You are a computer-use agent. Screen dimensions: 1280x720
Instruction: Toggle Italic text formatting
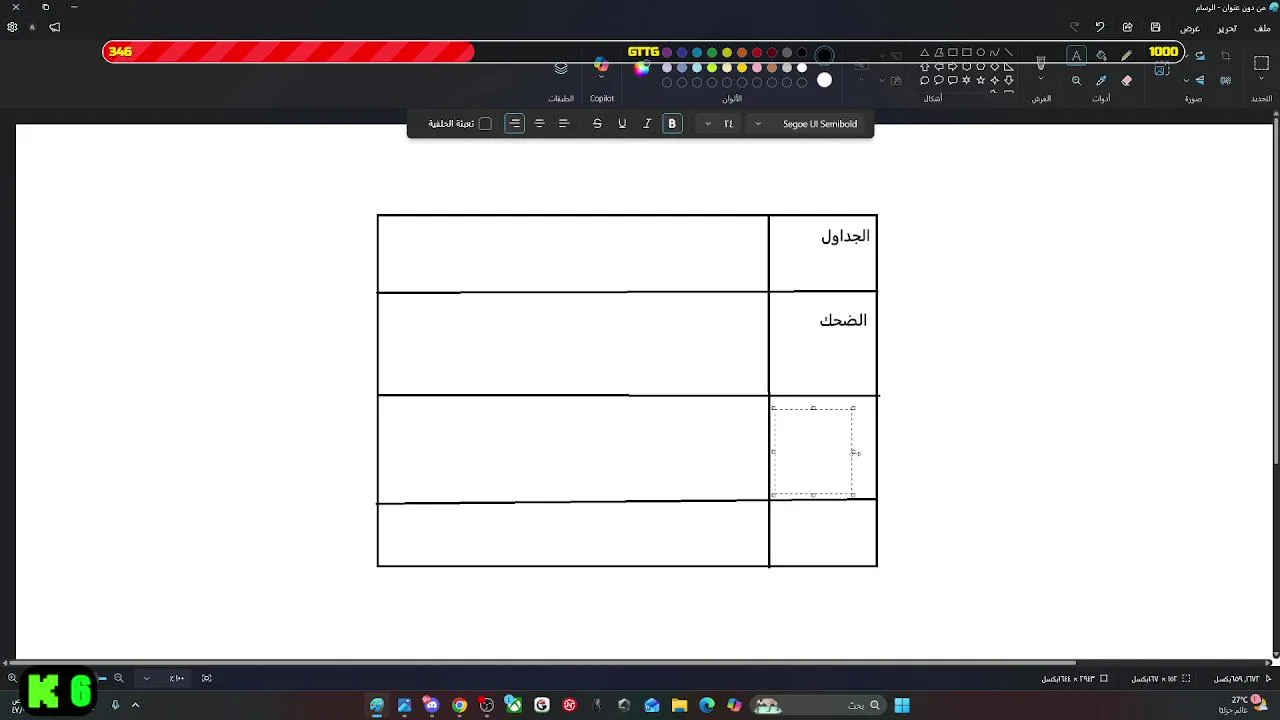point(647,124)
